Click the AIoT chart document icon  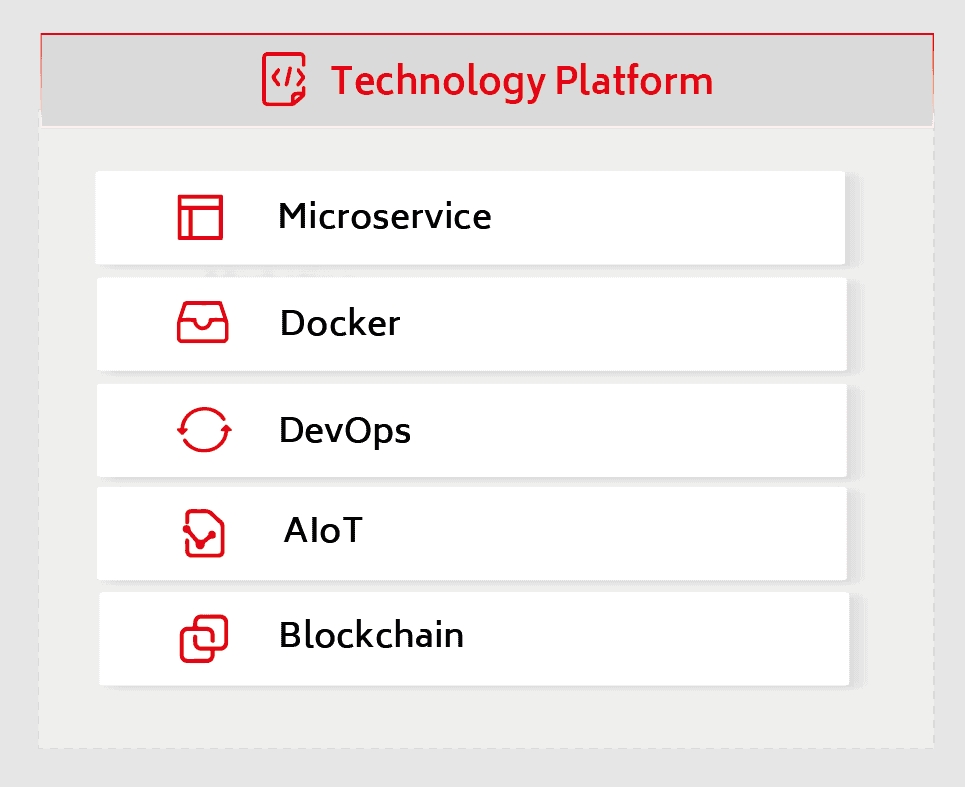tap(204, 532)
